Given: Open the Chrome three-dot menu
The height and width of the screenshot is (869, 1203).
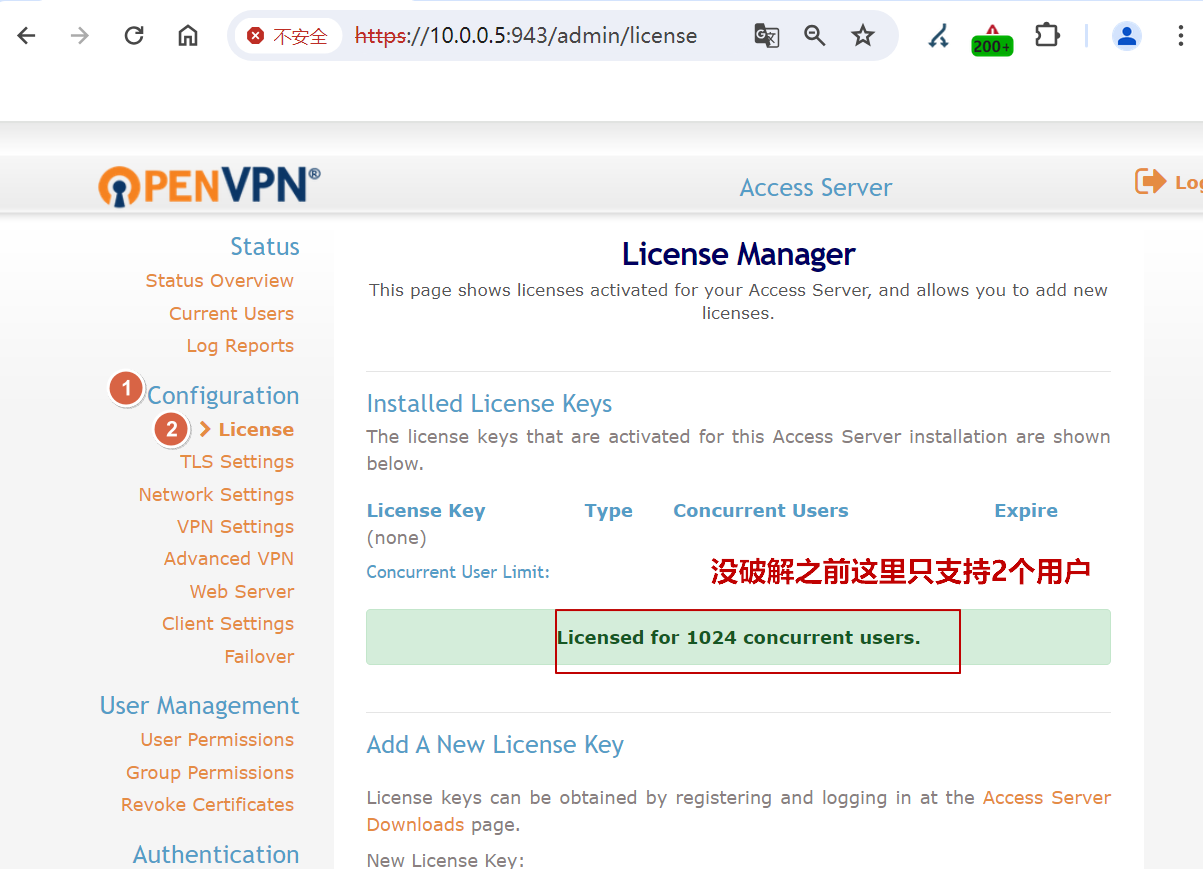Looking at the screenshot, I should coord(1180,35).
